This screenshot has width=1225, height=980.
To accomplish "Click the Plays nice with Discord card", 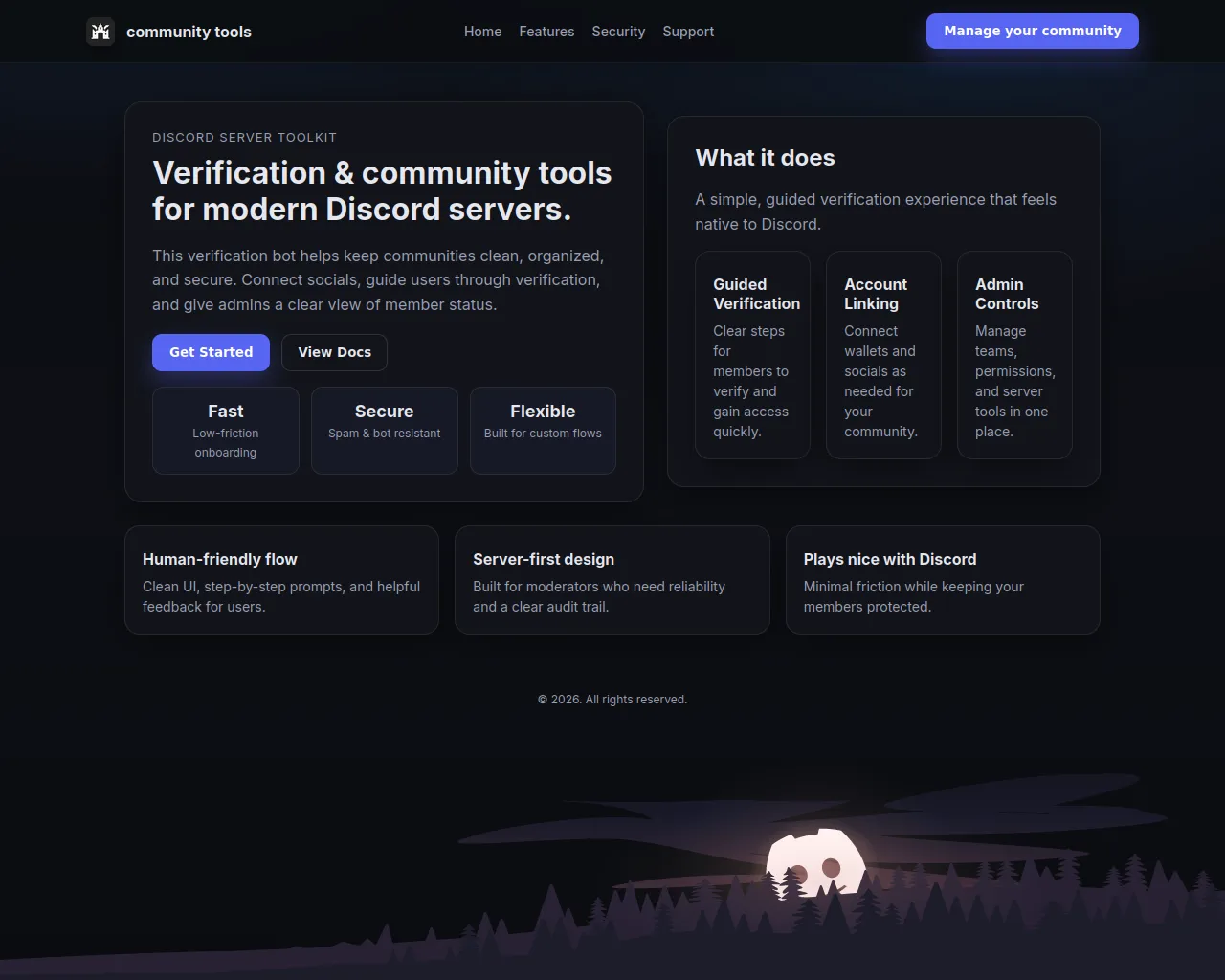I will pyautogui.click(x=943, y=580).
